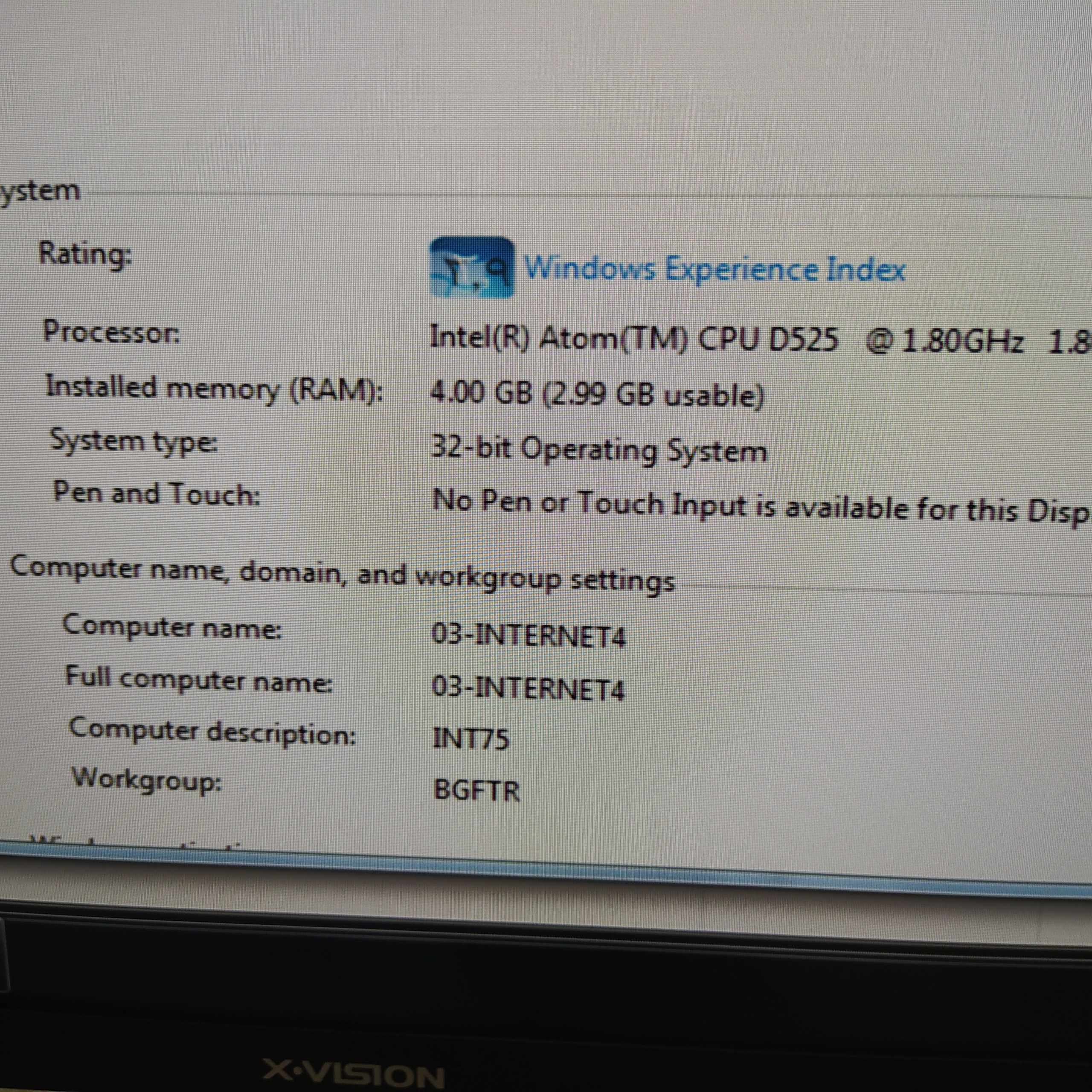Image resolution: width=1092 pixels, height=1092 pixels.
Task: Click the Computer name value 03-INTERNET4
Action: [528, 636]
